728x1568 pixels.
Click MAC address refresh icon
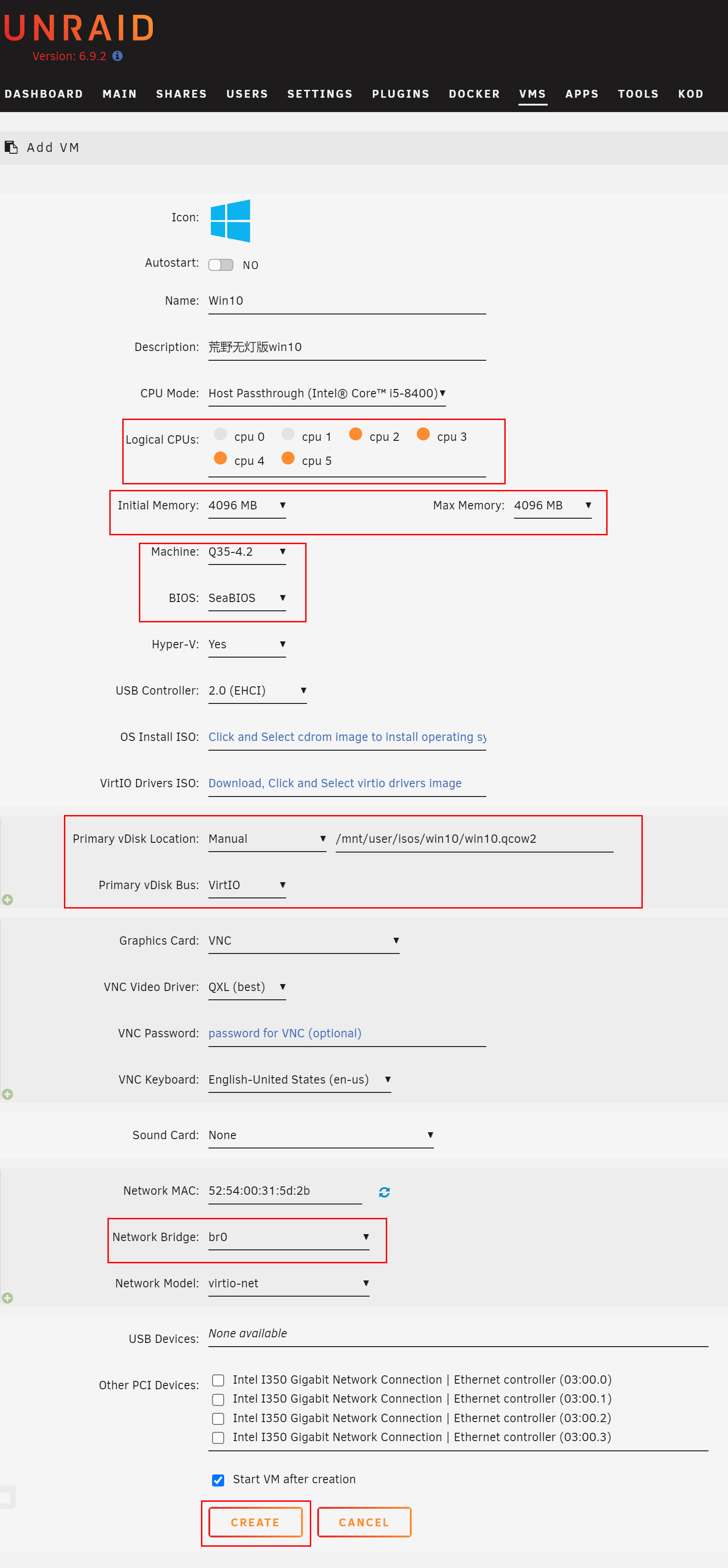pos(384,1192)
